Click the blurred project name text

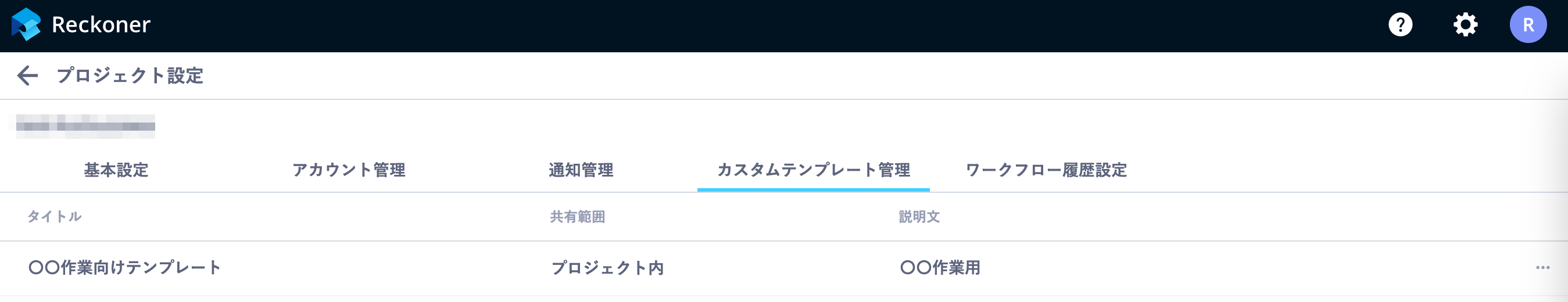tap(85, 126)
